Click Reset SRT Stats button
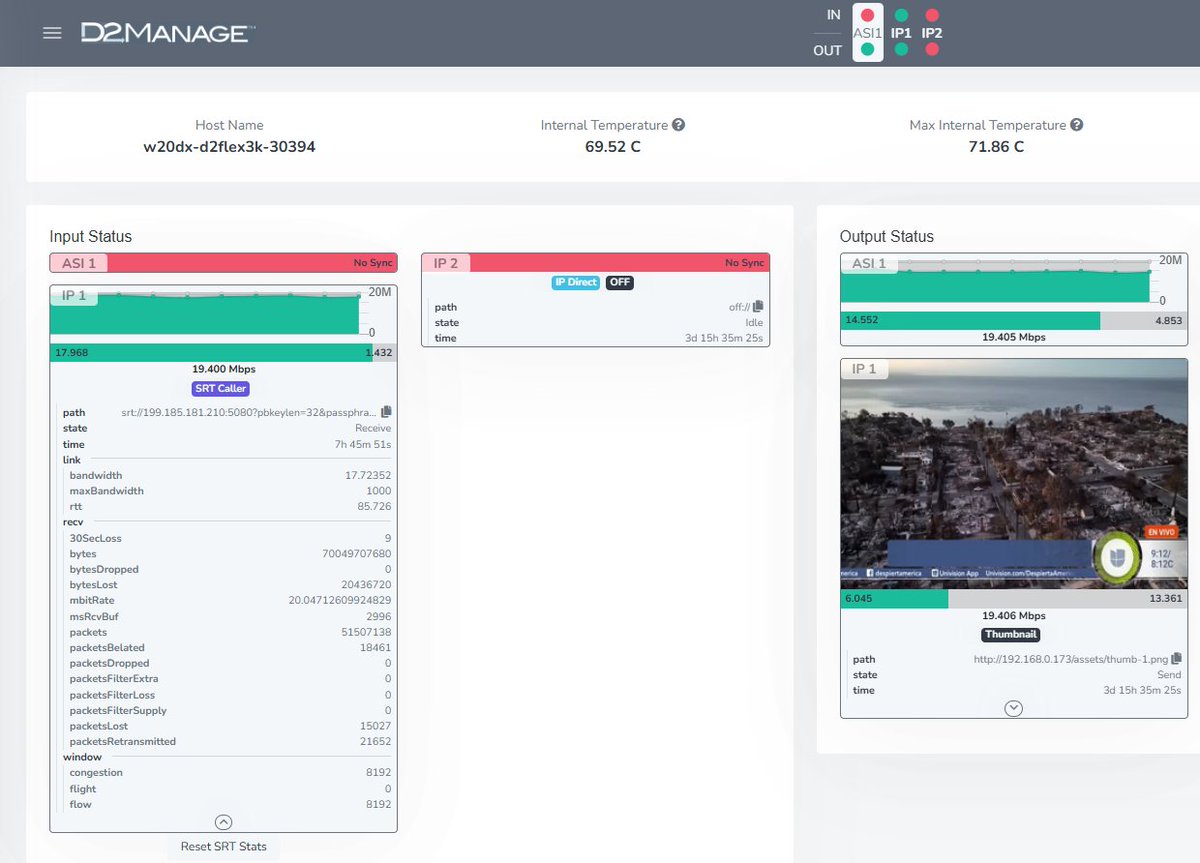Image resolution: width=1200 pixels, height=863 pixels. 224,846
